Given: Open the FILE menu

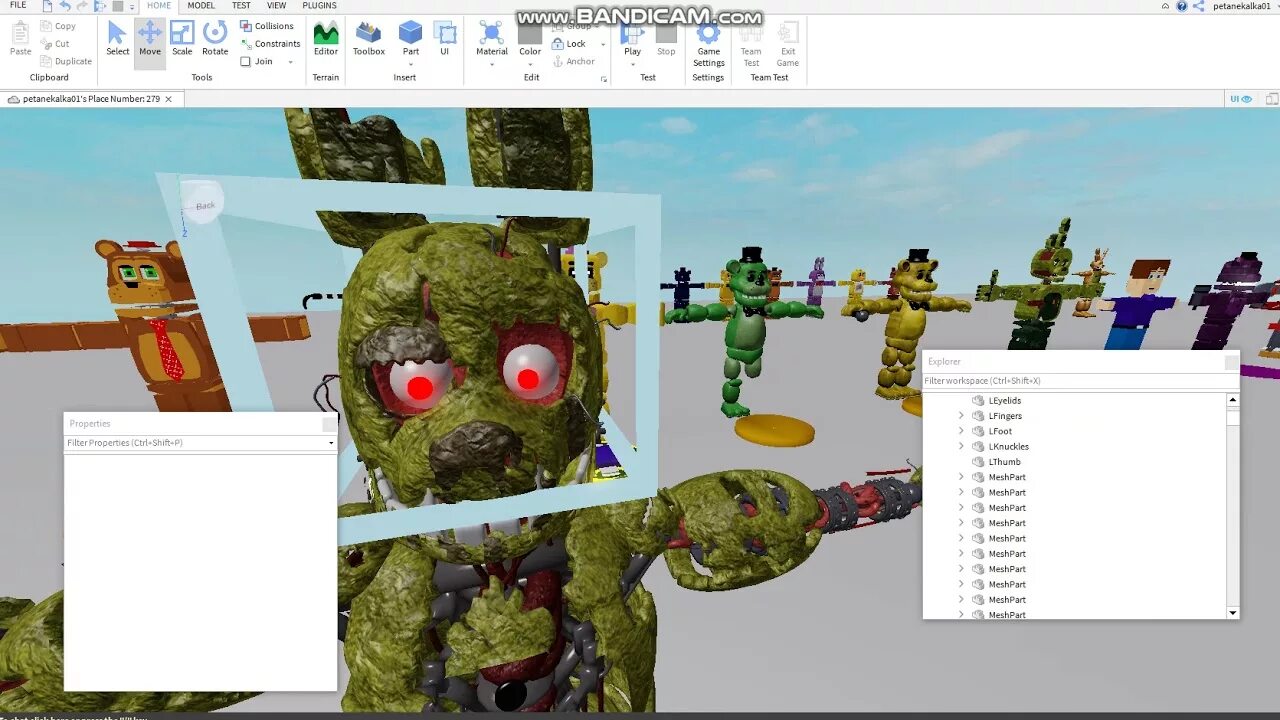Looking at the screenshot, I should click(18, 6).
